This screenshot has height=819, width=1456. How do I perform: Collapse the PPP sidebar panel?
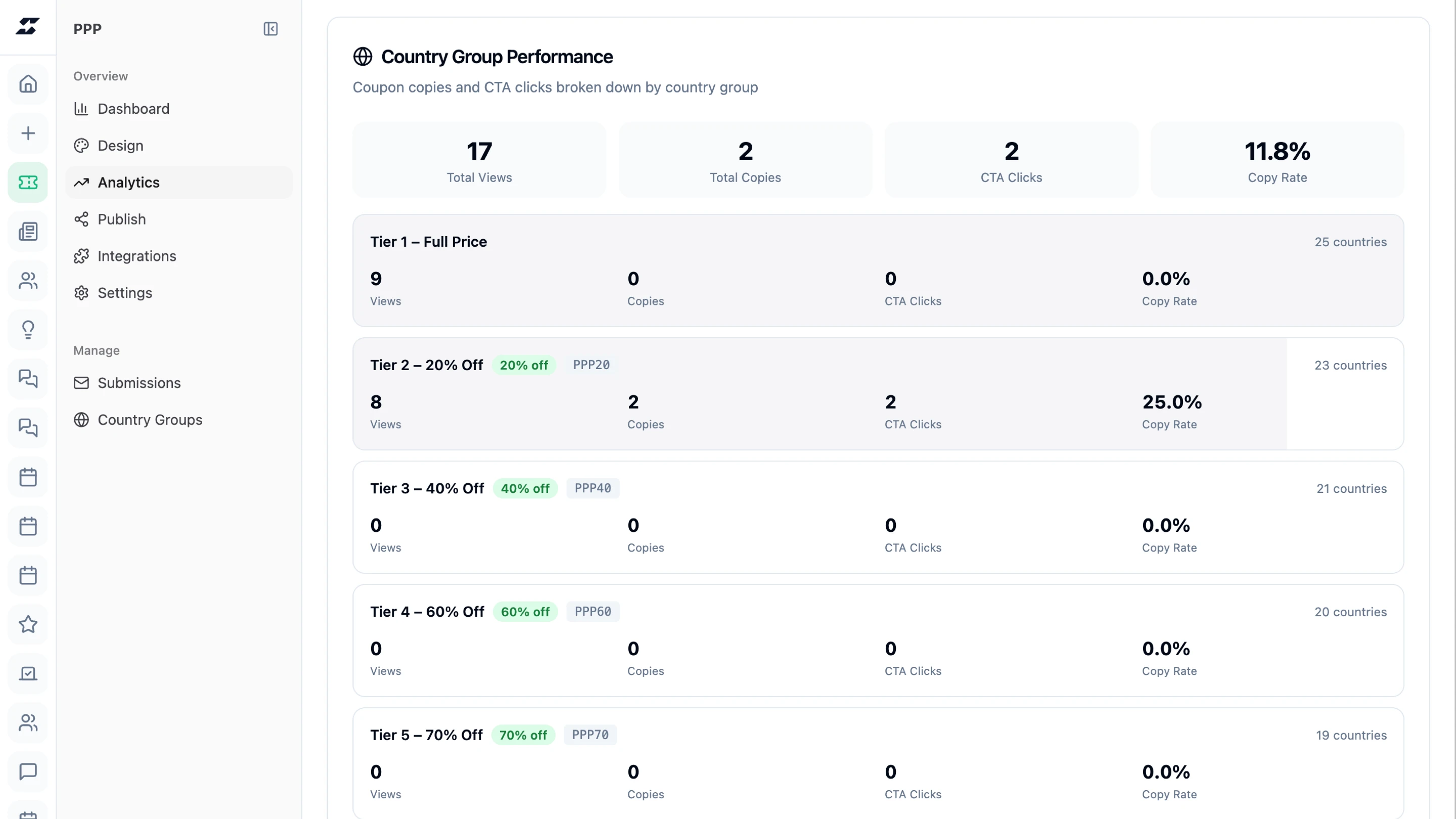coord(270,29)
